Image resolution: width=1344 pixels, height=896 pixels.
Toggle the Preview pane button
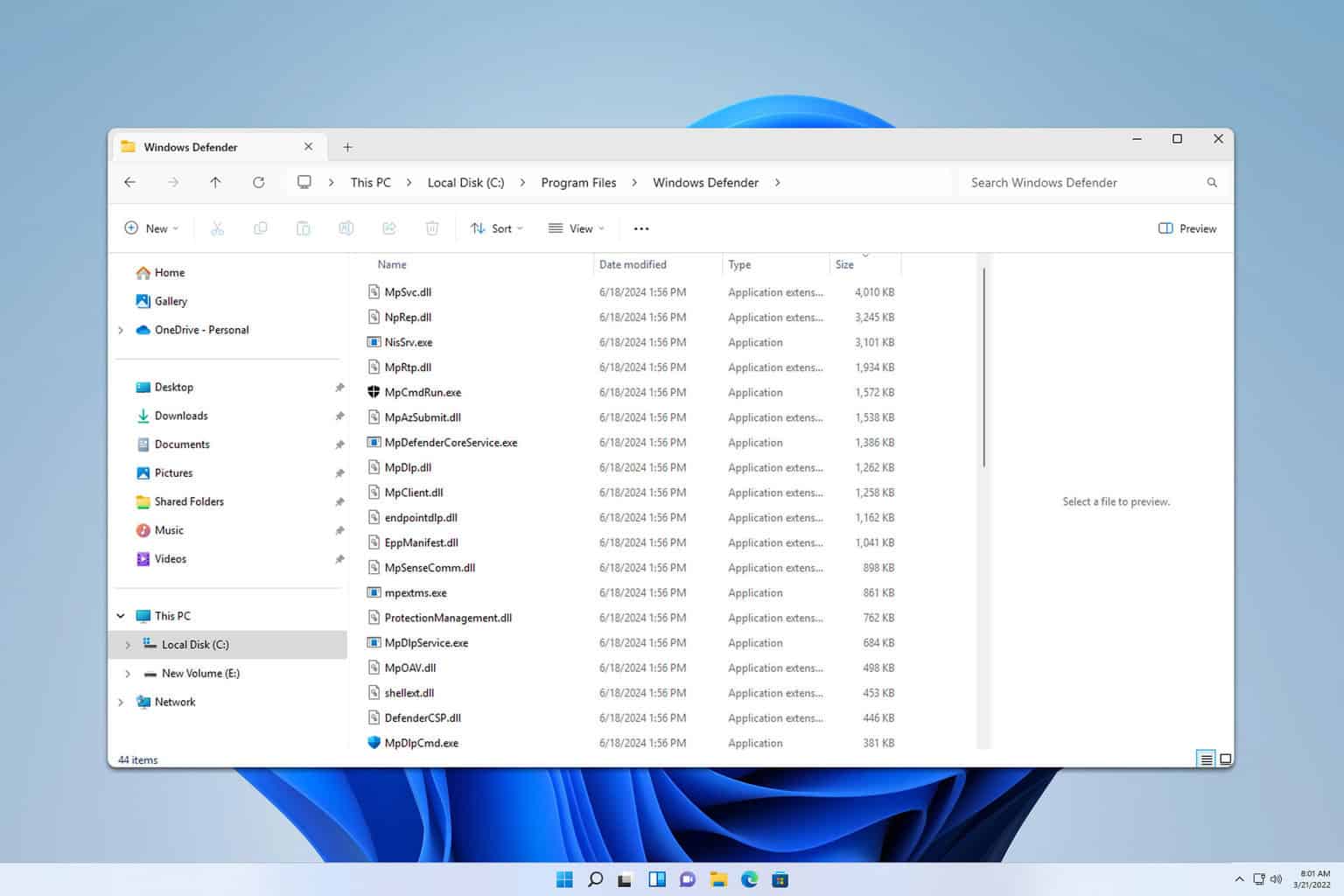1186,228
